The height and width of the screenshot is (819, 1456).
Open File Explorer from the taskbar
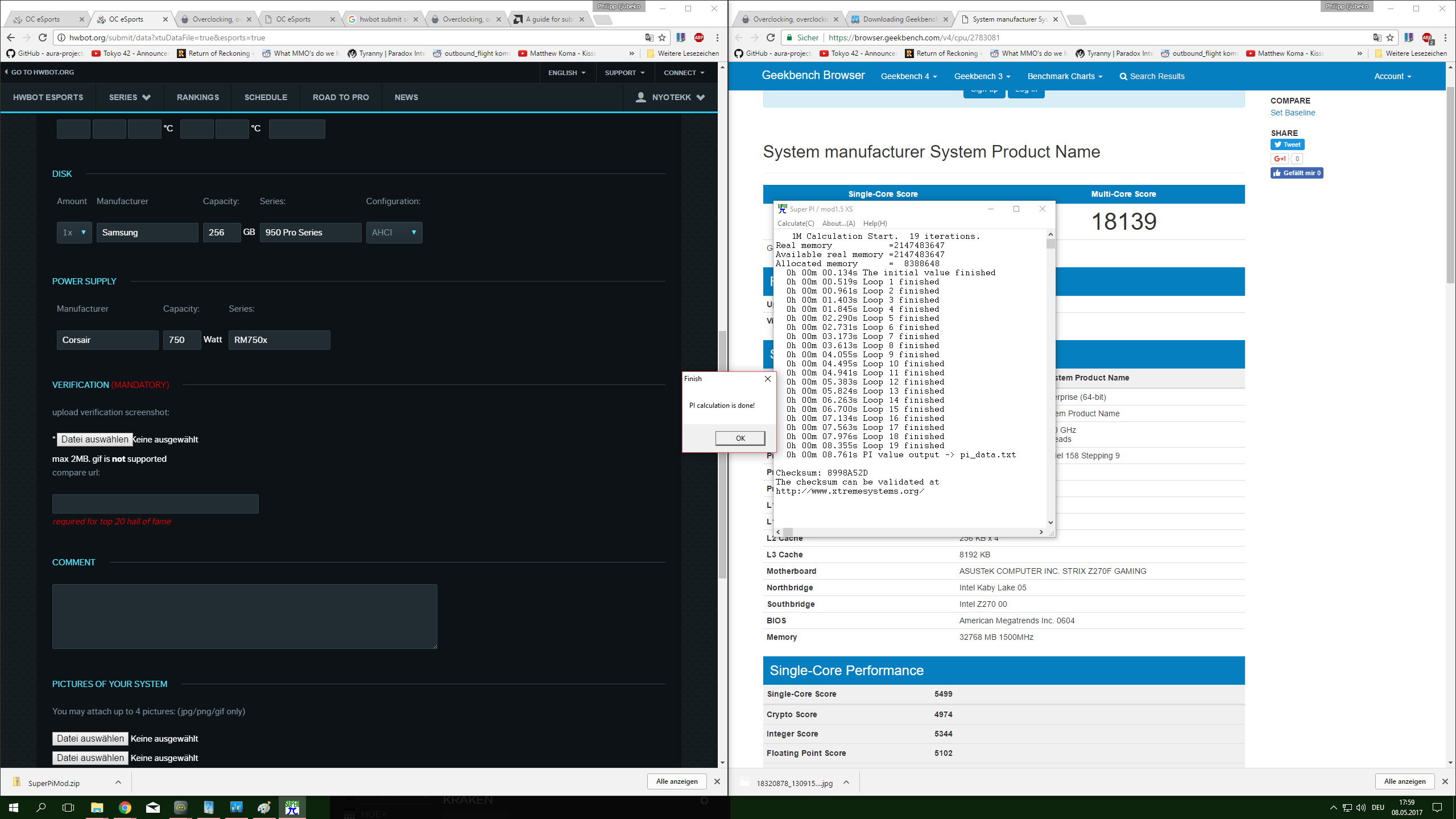tap(97, 807)
